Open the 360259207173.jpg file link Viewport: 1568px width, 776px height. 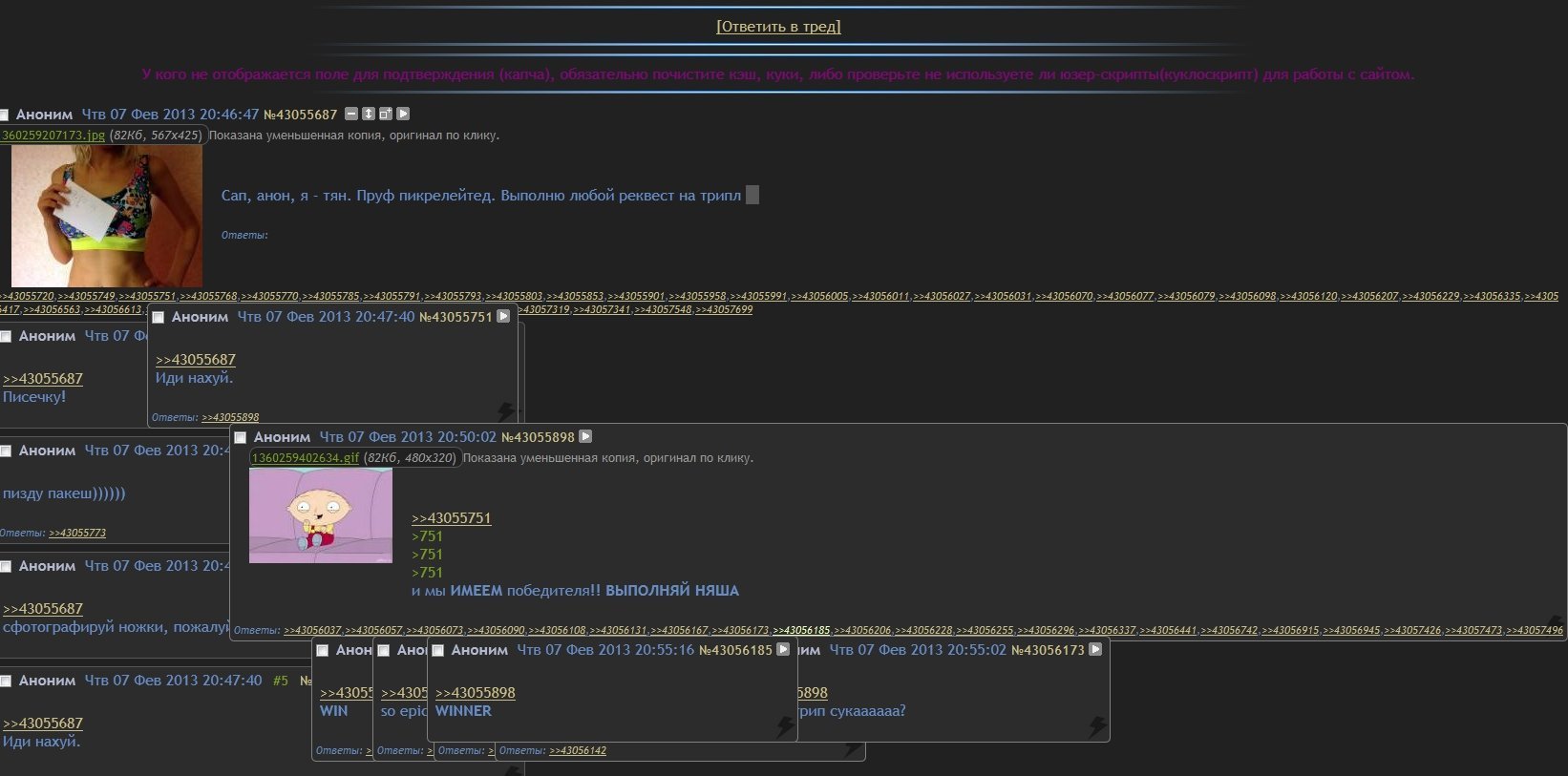[x=53, y=136]
